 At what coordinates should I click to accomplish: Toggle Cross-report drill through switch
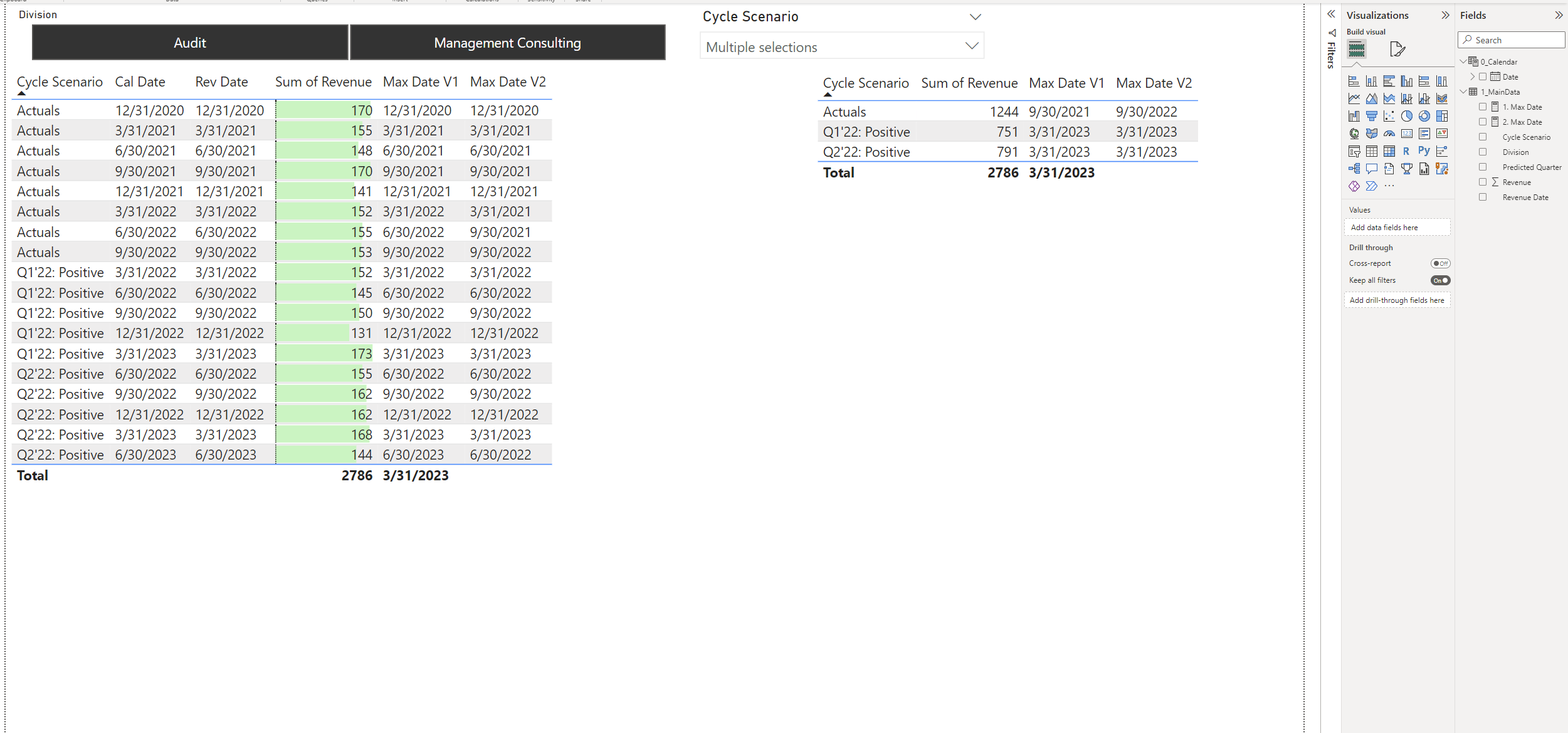point(1440,263)
